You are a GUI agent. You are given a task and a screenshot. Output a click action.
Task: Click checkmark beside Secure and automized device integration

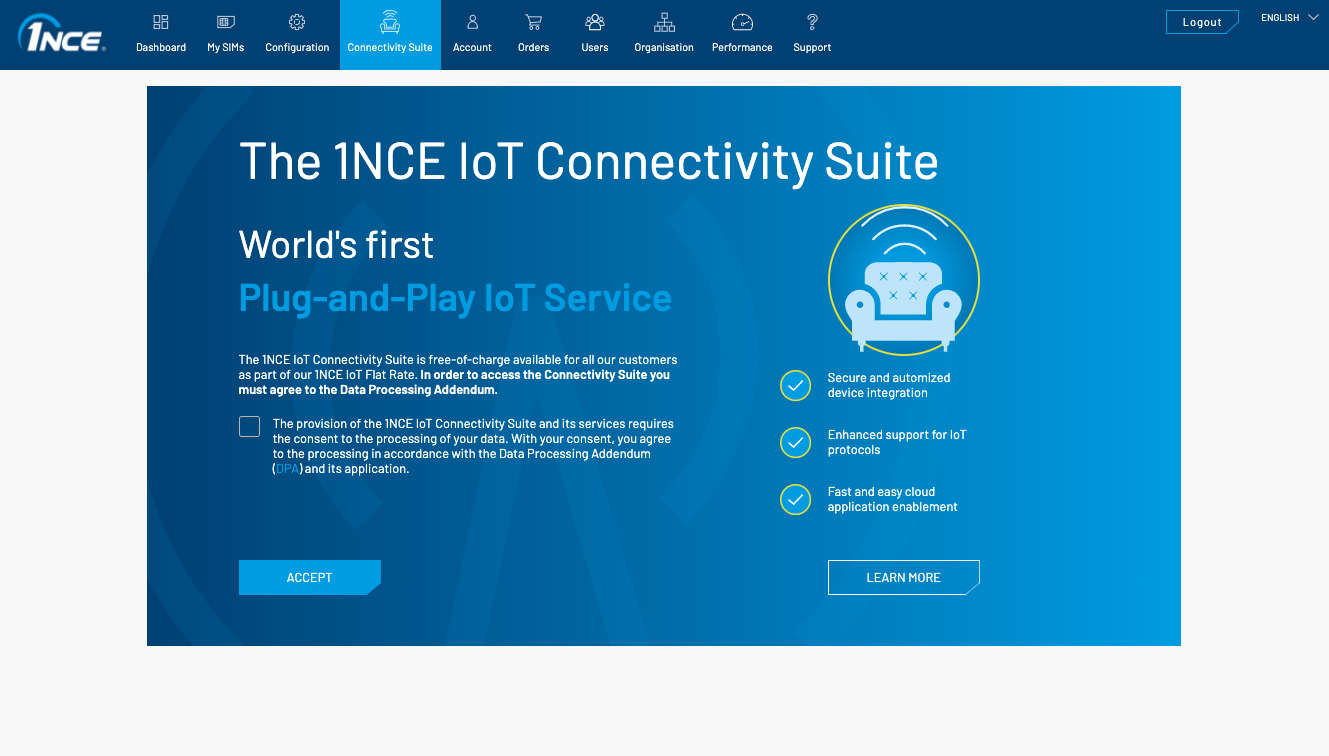[x=795, y=385]
